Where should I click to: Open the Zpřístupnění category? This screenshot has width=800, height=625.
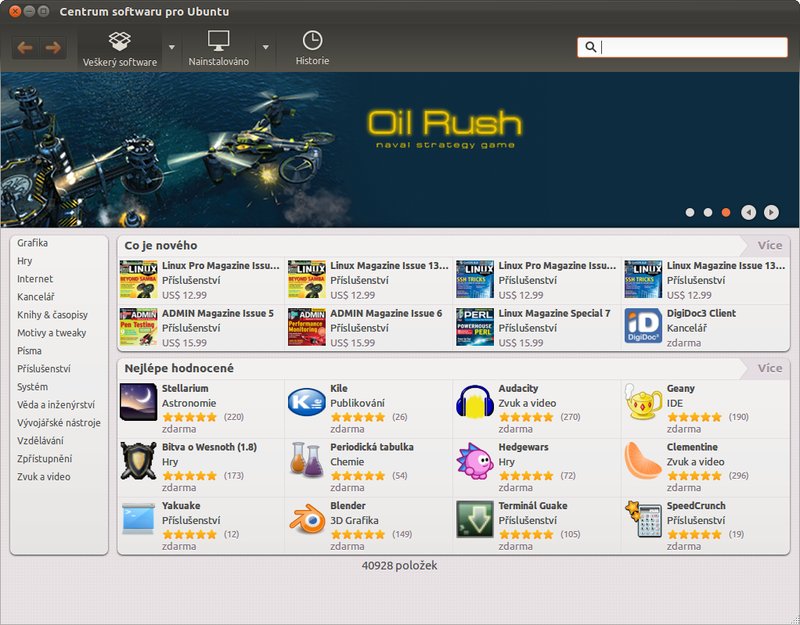tap(44, 459)
